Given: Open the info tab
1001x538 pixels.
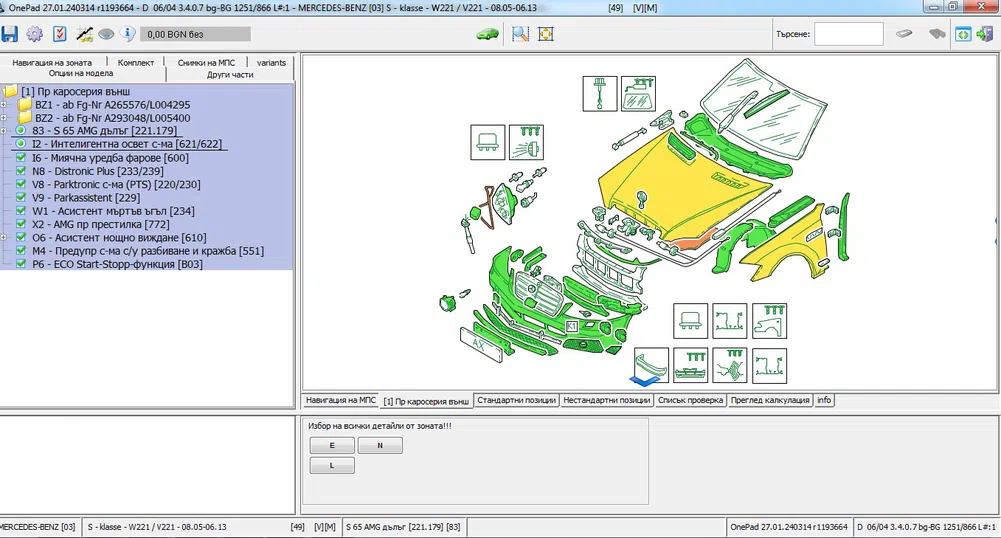Looking at the screenshot, I should pos(824,400).
